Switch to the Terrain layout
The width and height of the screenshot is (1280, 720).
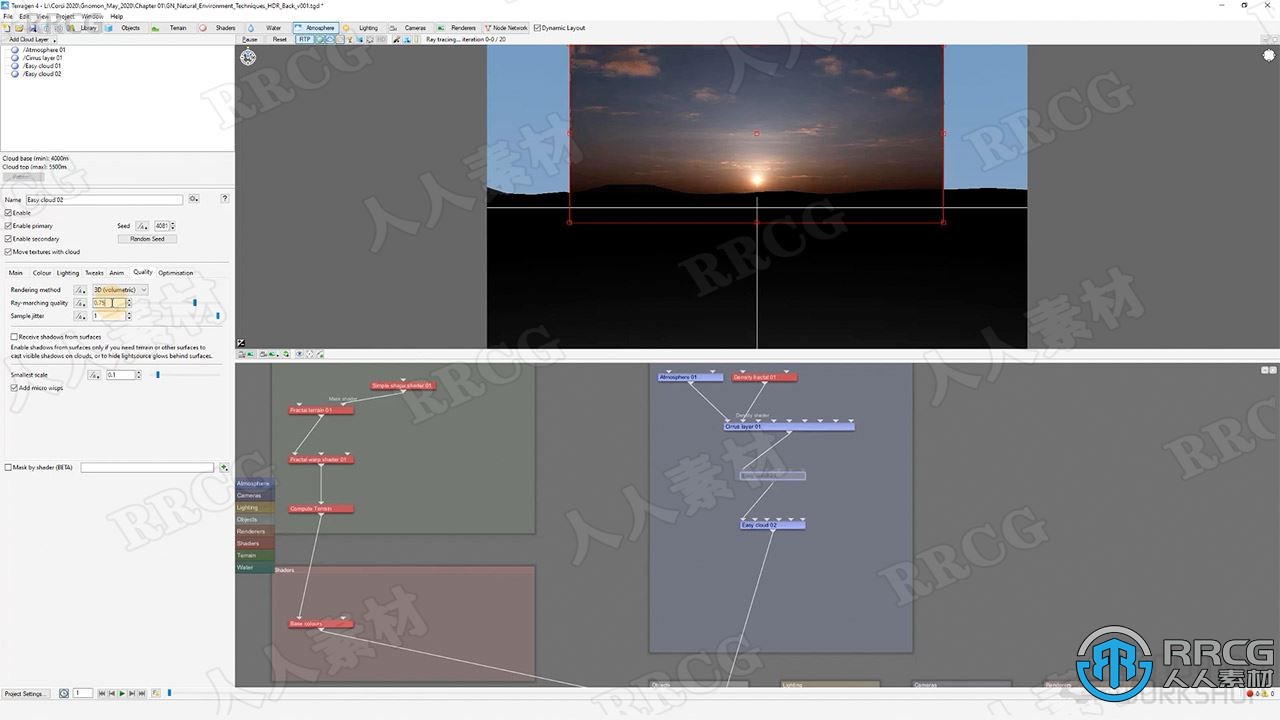[x=171, y=28]
